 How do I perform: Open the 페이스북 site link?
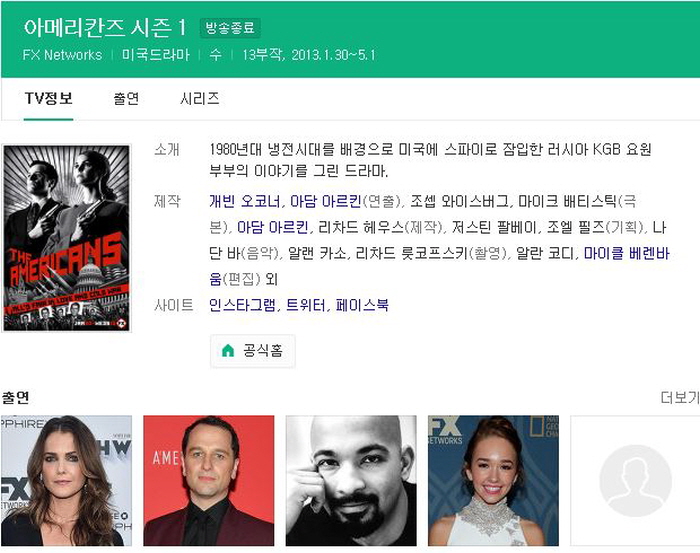click(x=362, y=305)
